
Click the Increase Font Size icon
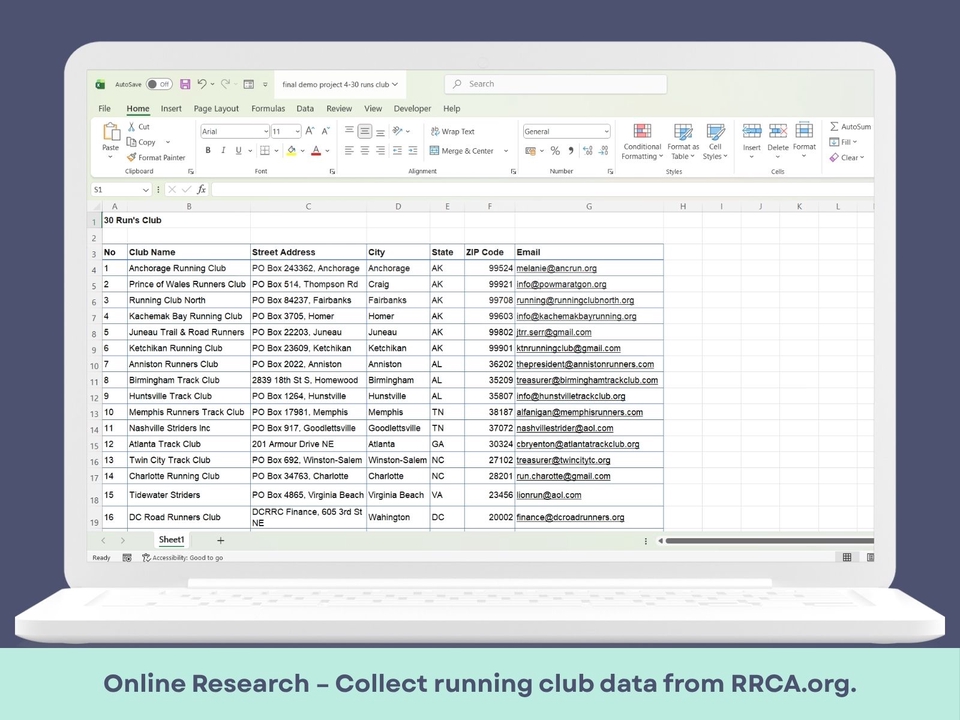click(310, 131)
